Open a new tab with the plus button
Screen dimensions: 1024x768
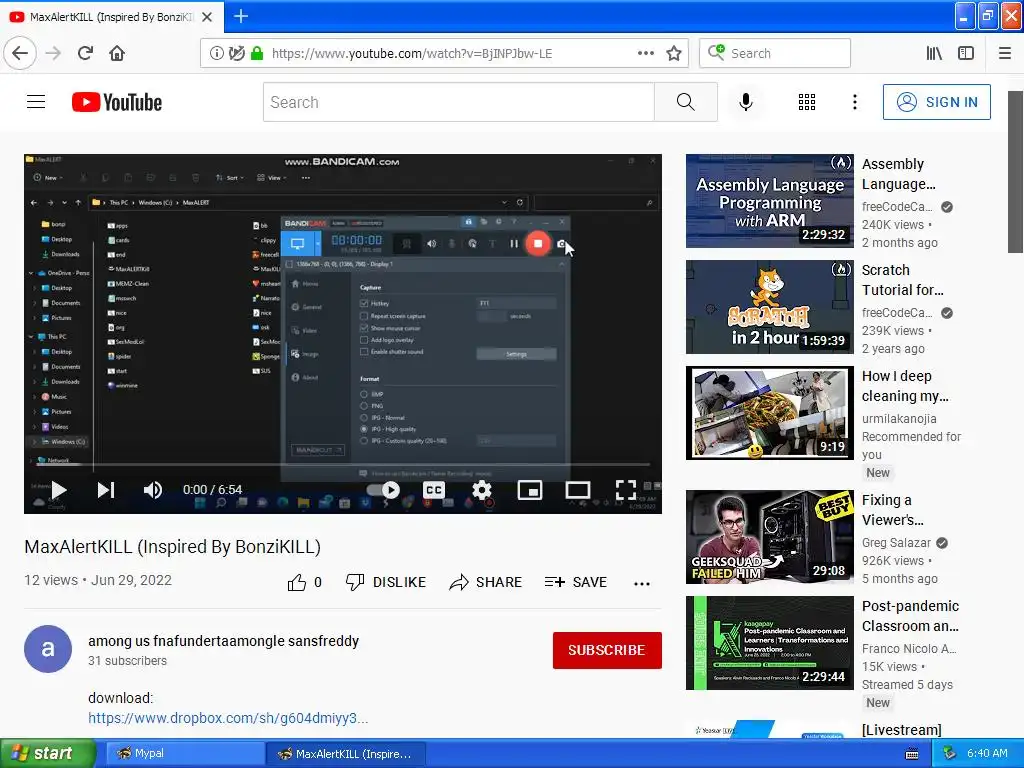(241, 16)
